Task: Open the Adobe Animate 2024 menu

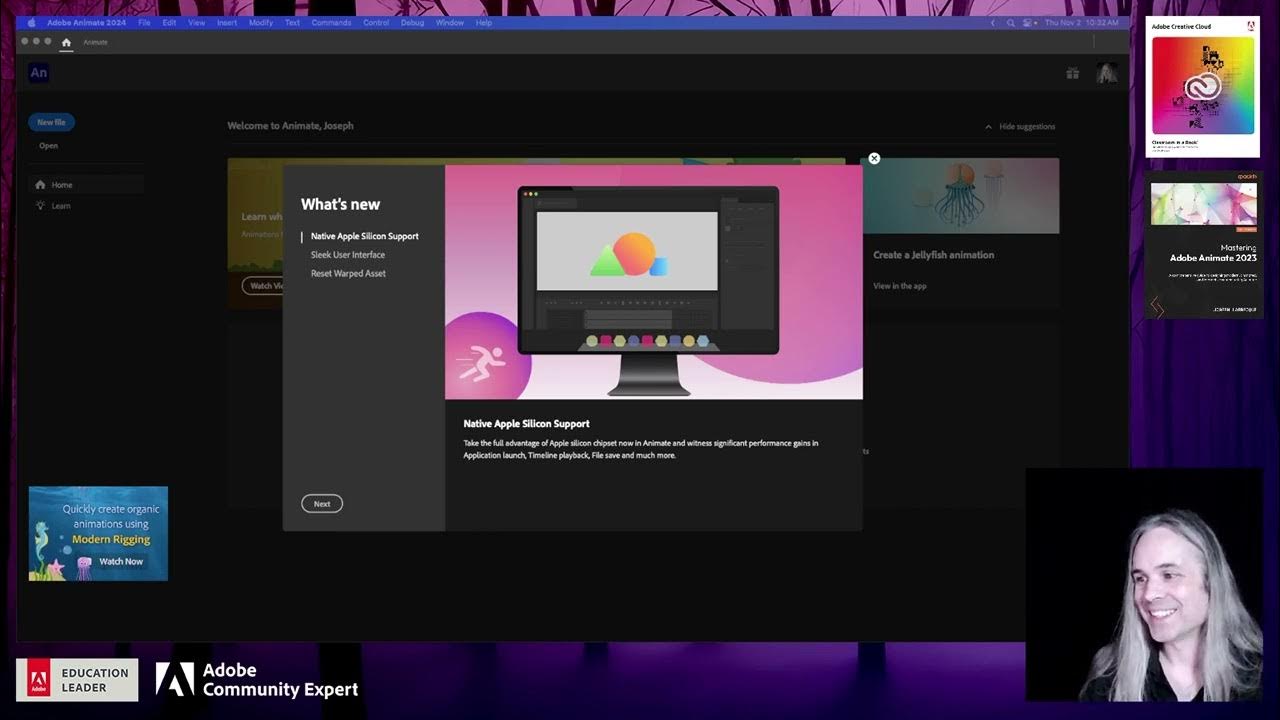Action: [86, 22]
